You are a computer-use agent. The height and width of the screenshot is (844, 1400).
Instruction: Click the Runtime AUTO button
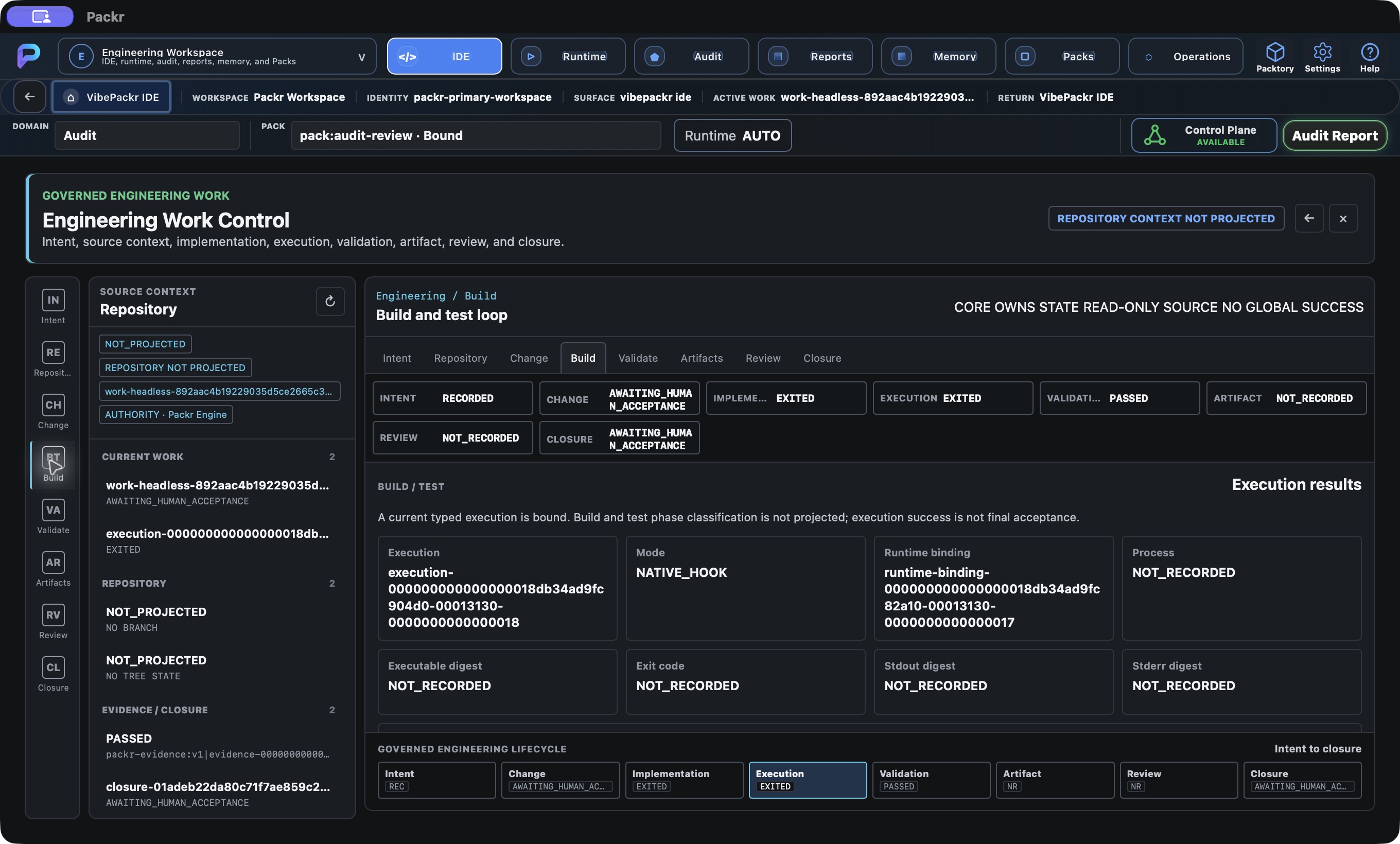point(732,135)
